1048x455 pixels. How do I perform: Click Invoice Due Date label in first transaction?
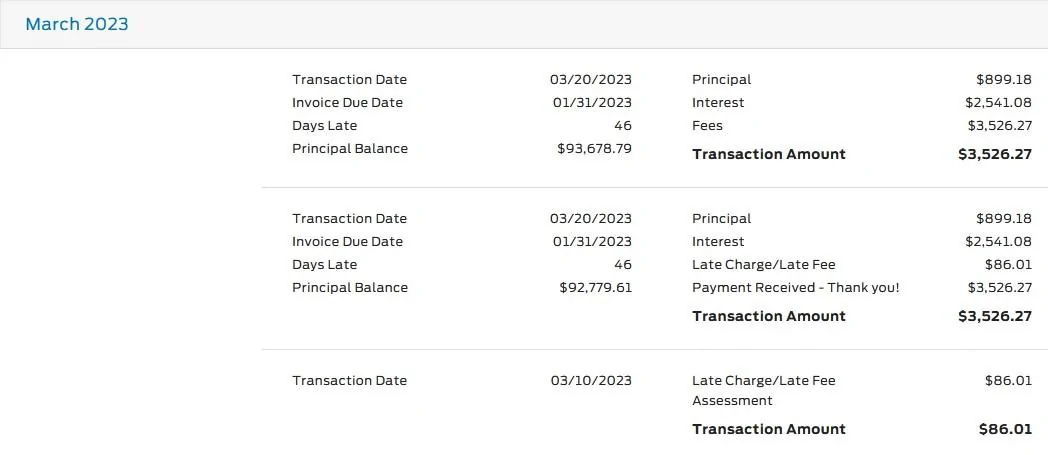click(347, 103)
